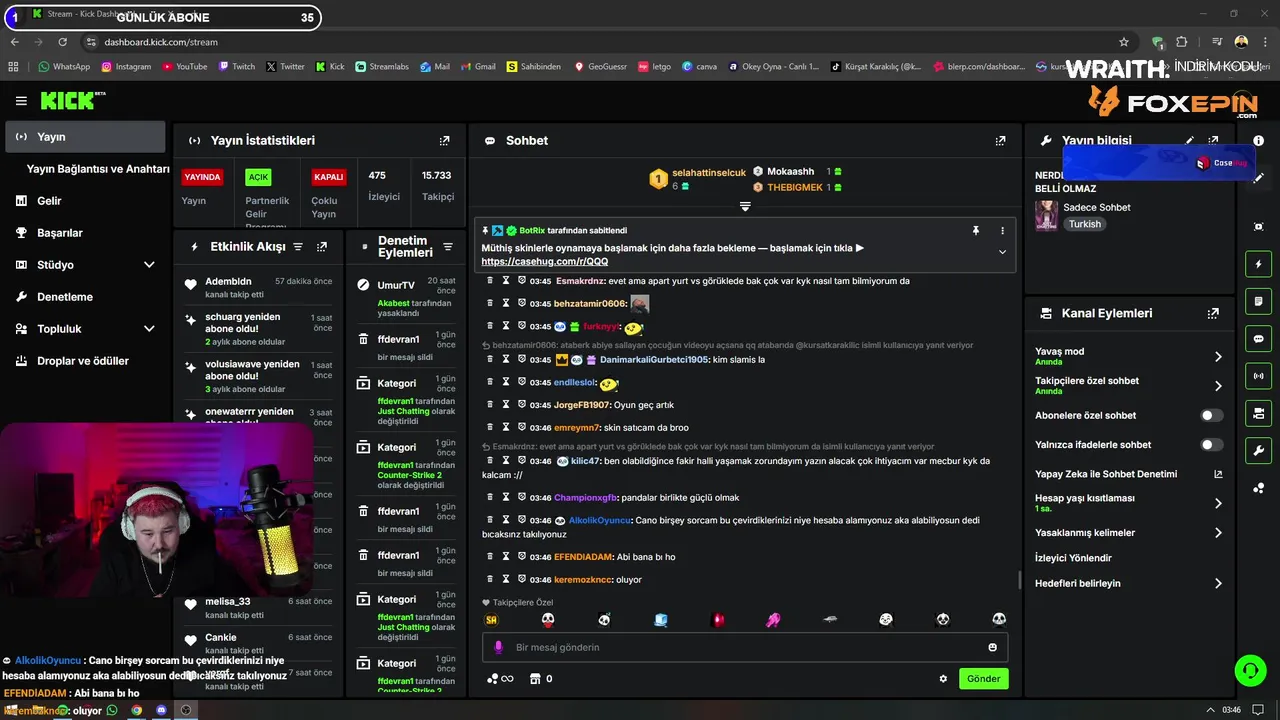Open Takipçilere özel sohbet settings arrow
This screenshot has height=720, width=1280.
coord(1218,386)
